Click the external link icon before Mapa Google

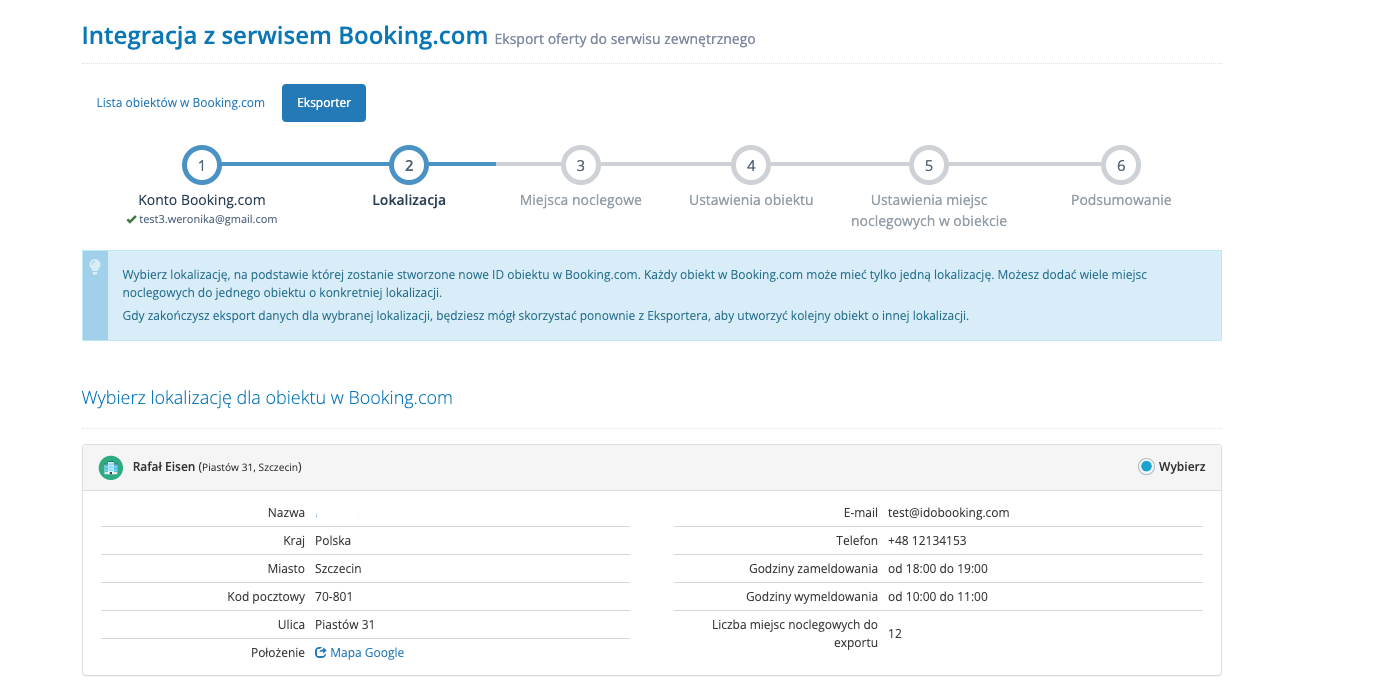[x=321, y=653]
